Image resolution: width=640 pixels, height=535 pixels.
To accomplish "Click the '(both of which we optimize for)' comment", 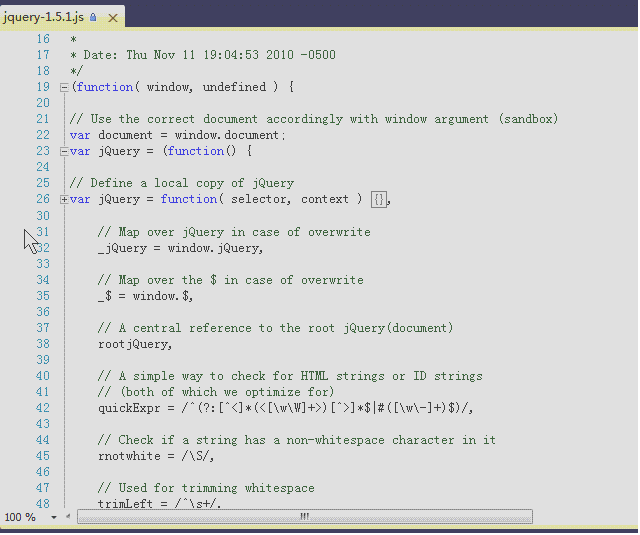I will click(216, 393).
